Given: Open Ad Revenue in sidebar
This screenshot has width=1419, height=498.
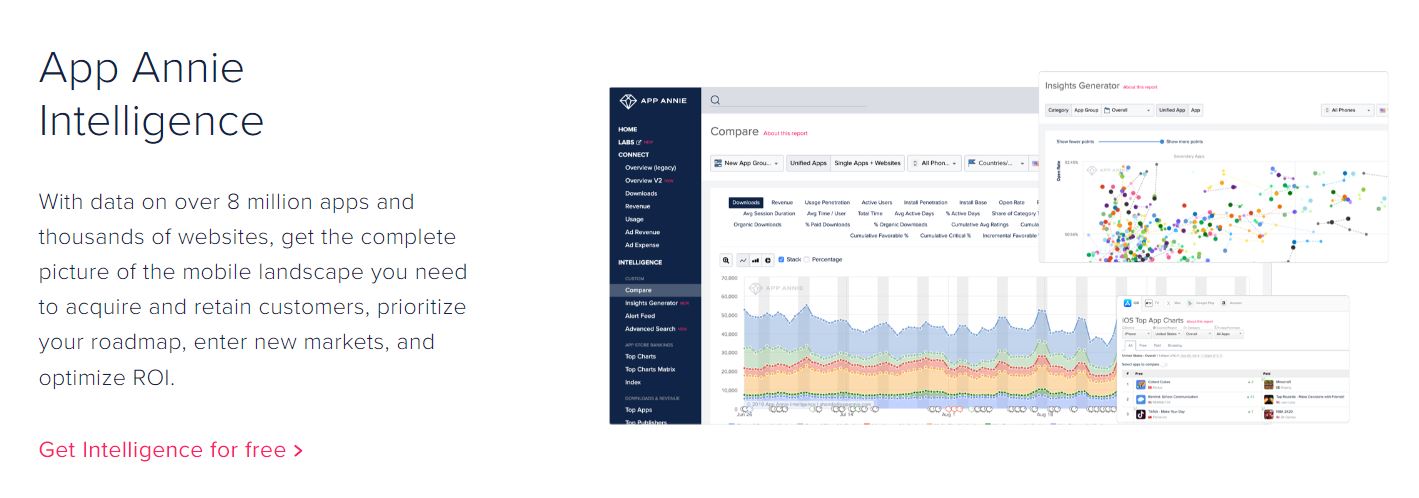Looking at the screenshot, I should click(642, 232).
